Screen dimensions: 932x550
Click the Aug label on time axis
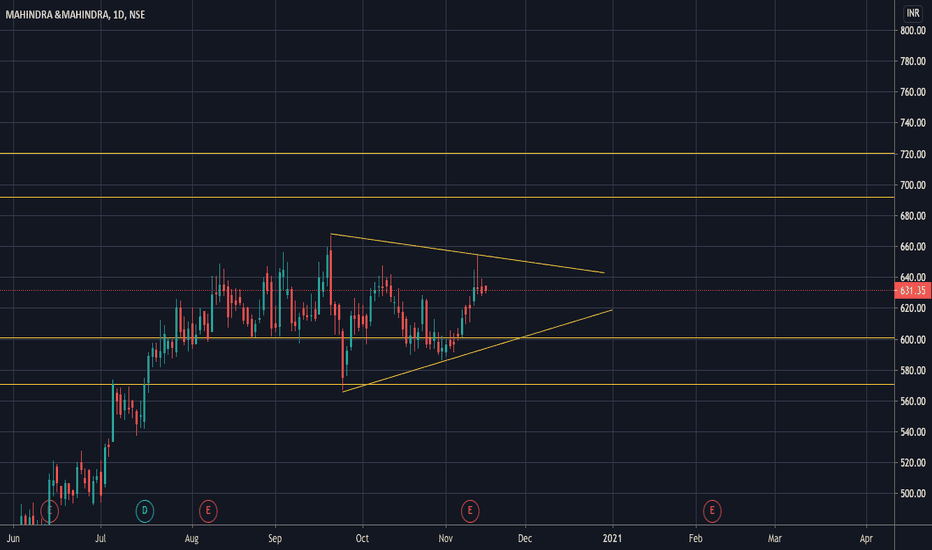pyautogui.click(x=191, y=539)
